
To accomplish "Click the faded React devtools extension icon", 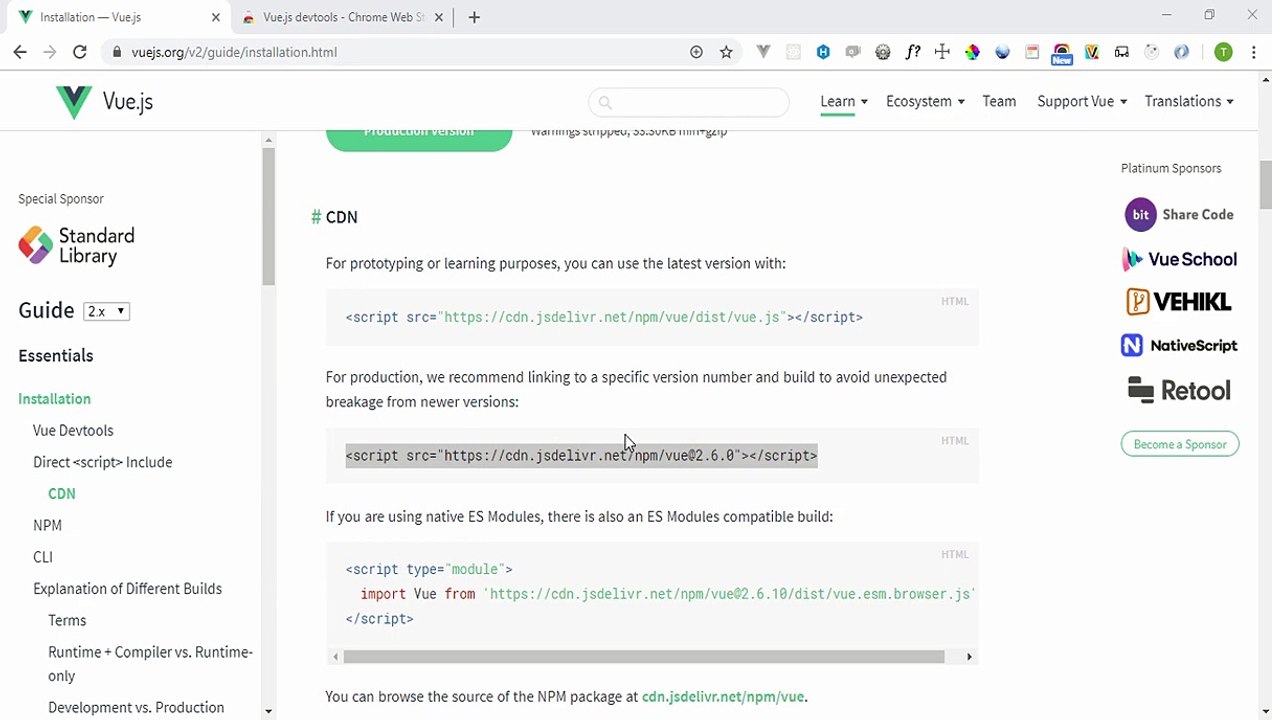I will [x=794, y=52].
